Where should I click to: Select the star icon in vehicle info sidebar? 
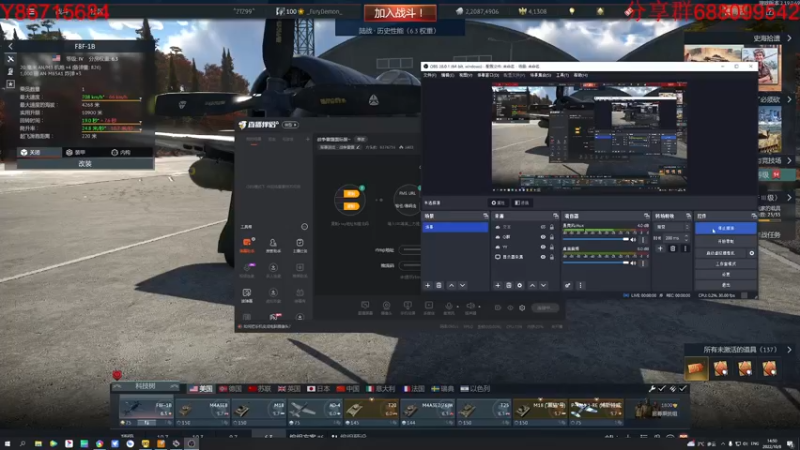[10, 84]
